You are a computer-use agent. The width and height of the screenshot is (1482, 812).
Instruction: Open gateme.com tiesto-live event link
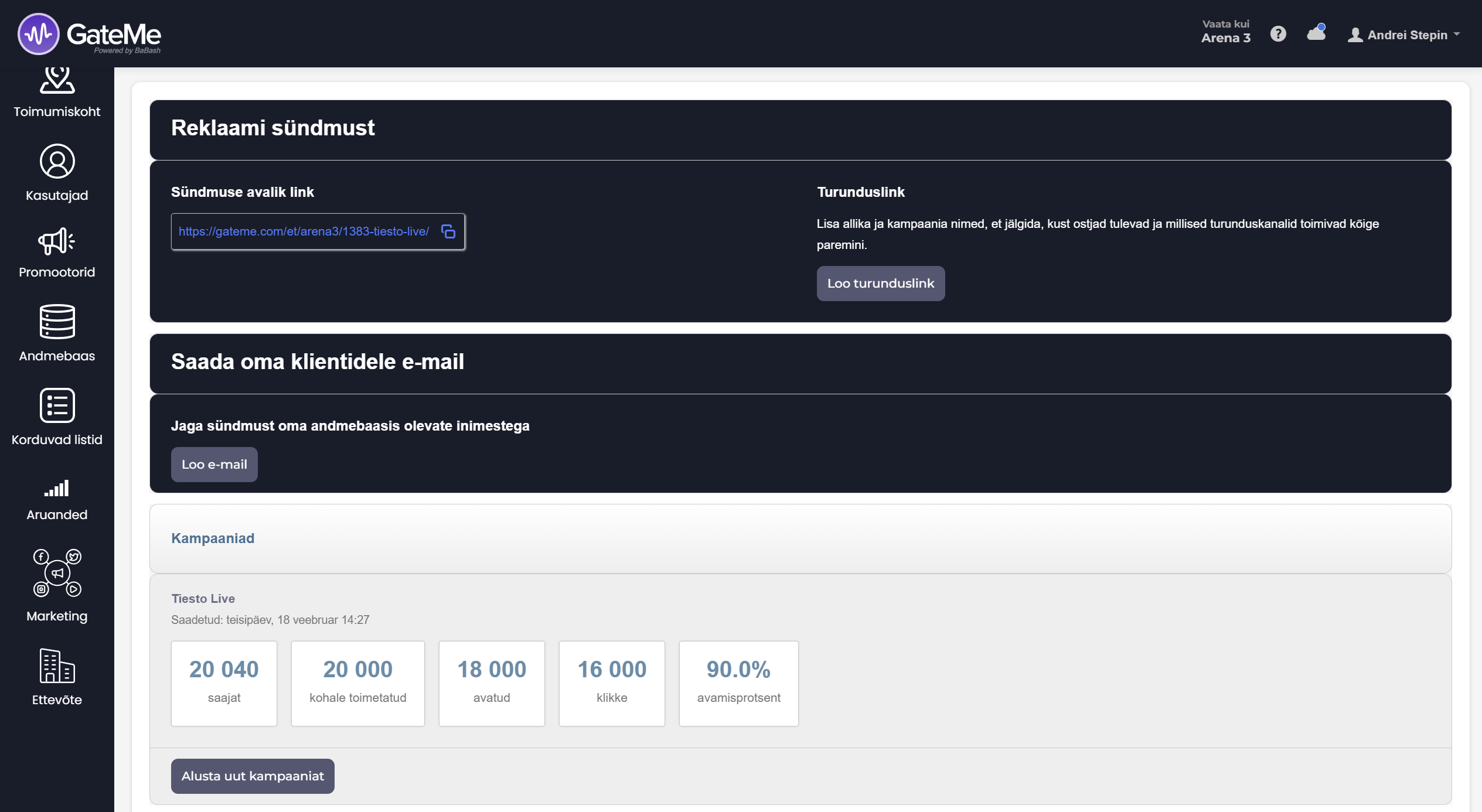point(304,231)
